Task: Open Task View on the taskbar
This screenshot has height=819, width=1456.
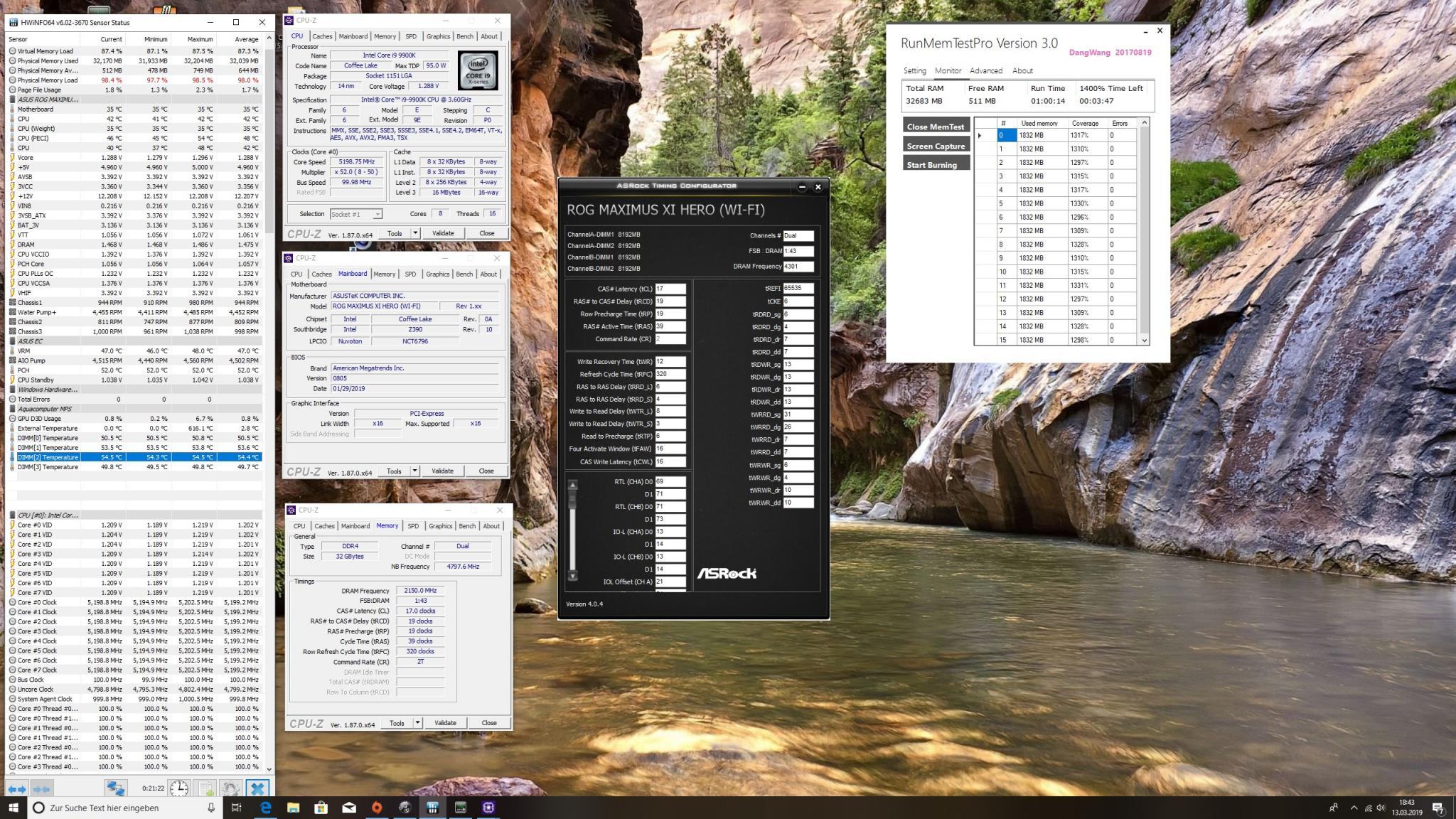Action: coord(237,808)
